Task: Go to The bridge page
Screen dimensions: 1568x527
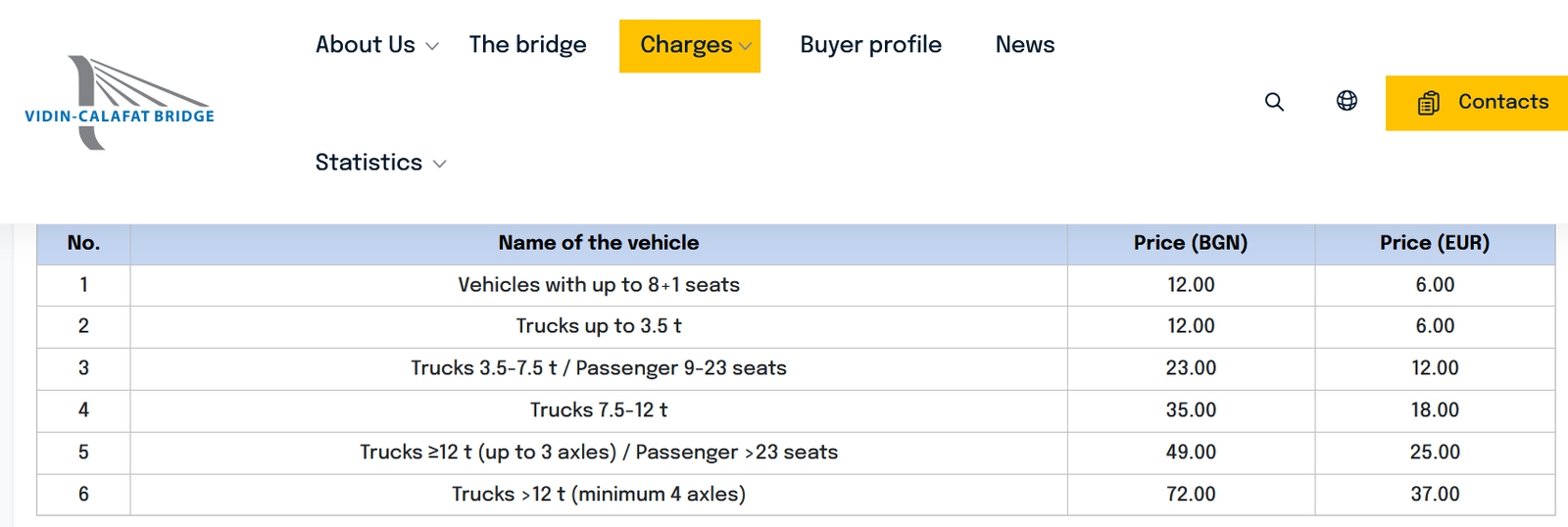Action: click(x=527, y=45)
